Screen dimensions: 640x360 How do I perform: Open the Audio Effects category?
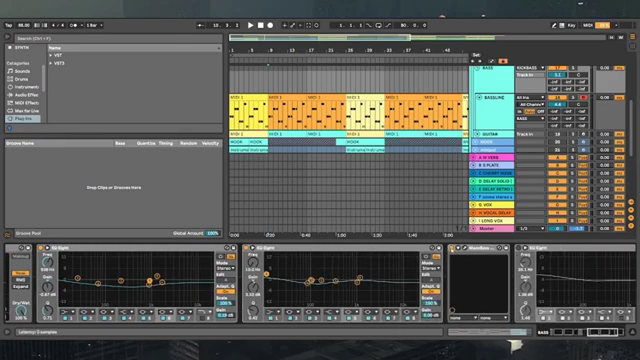[x=24, y=95]
